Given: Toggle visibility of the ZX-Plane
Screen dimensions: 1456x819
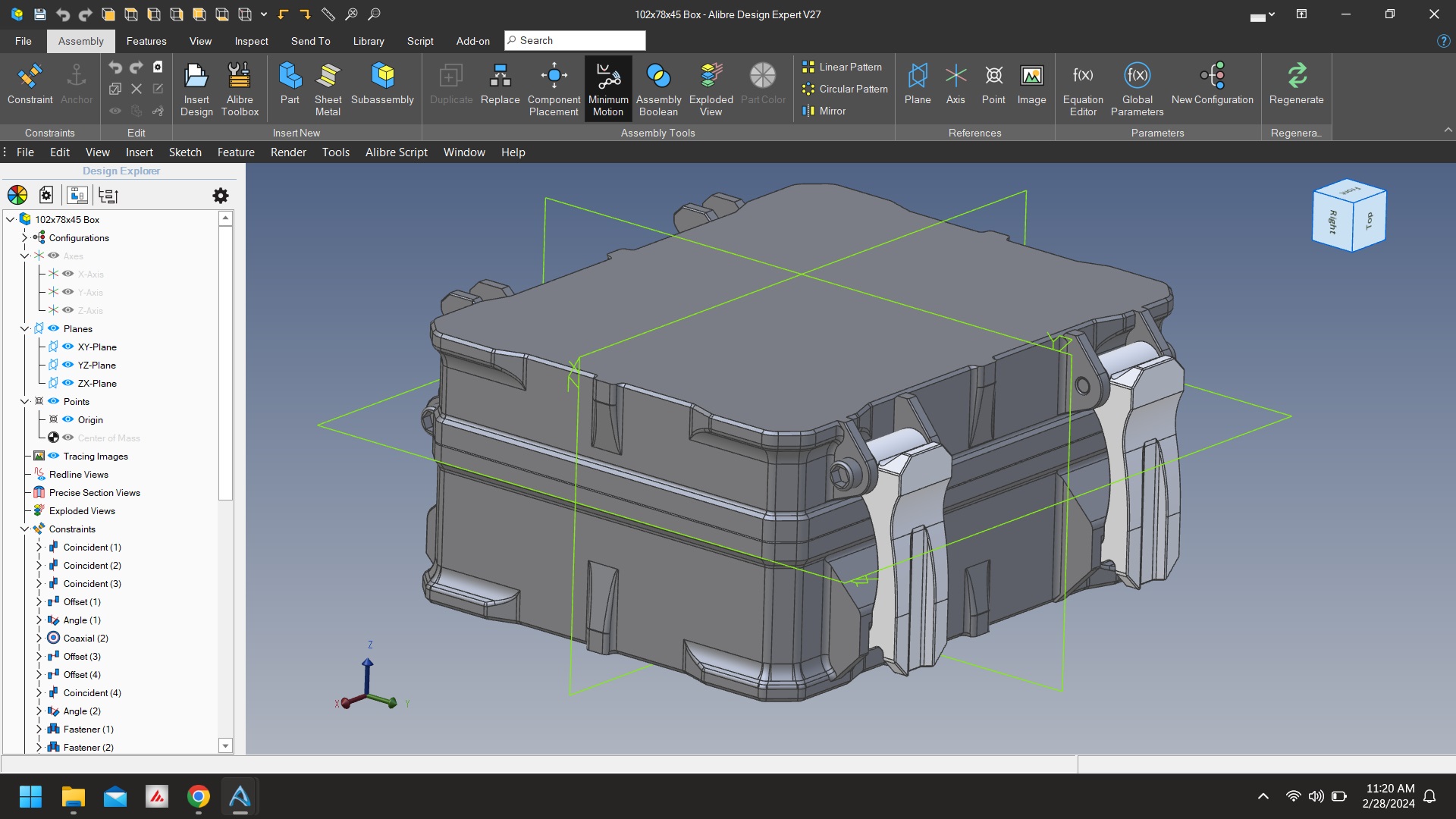Looking at the screenshot, I should pos(68,383).
